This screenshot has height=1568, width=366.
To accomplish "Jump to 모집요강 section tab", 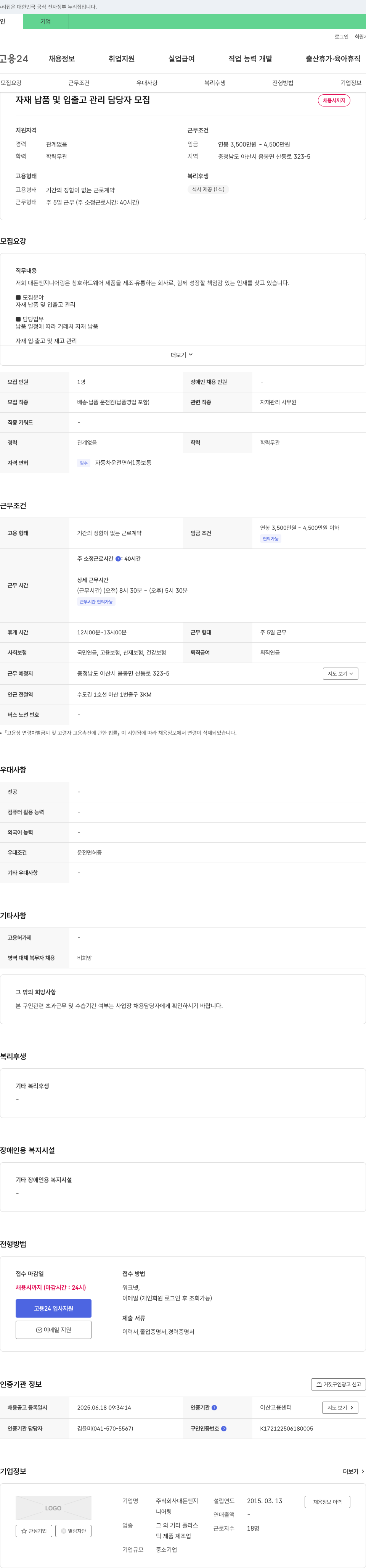I will point(11,83).
